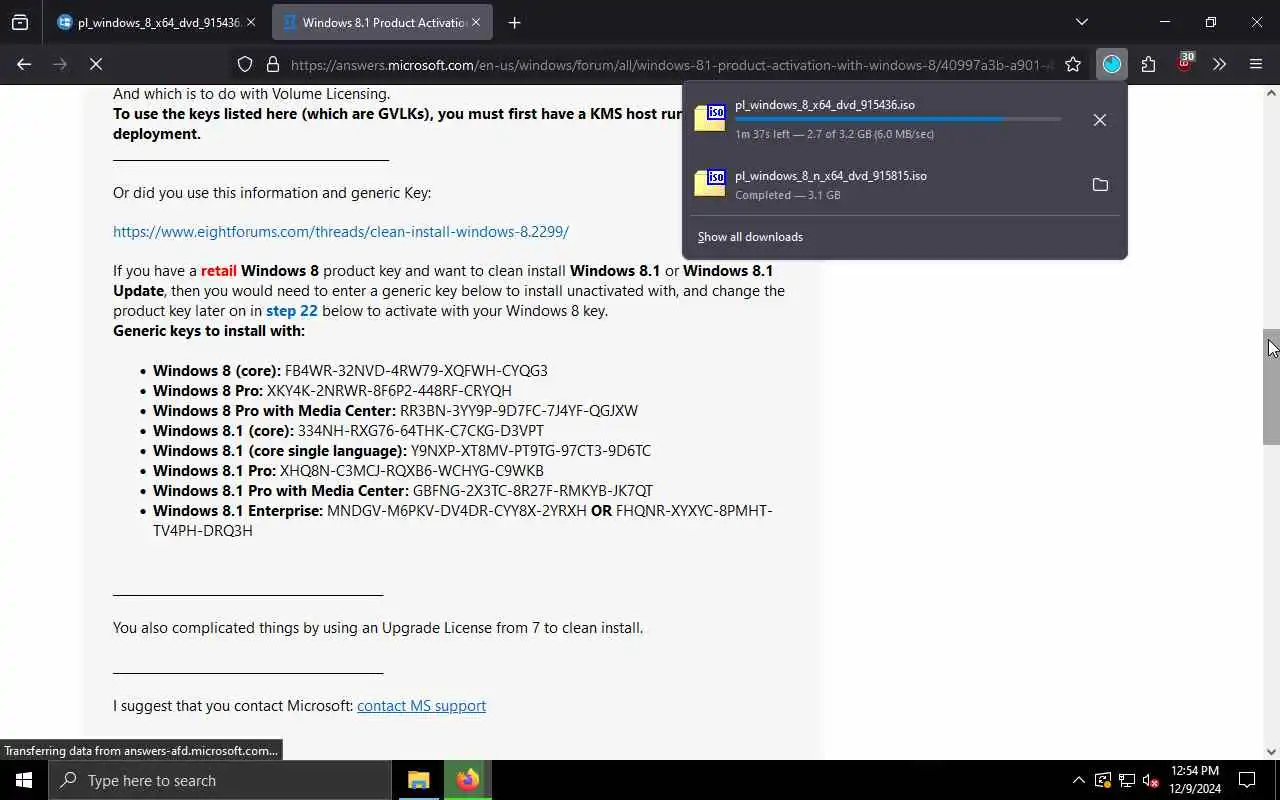Click the Windows 8 Pro key XKY4K text
1280x800 pixels.
(x=389, y=390)
